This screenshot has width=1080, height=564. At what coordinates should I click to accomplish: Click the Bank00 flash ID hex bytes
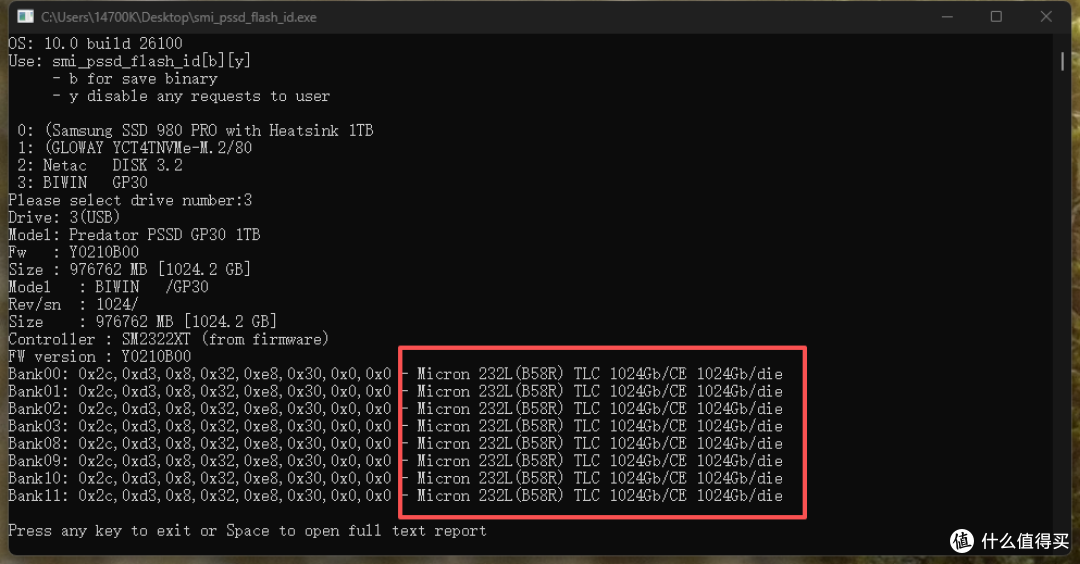point(235,374)
